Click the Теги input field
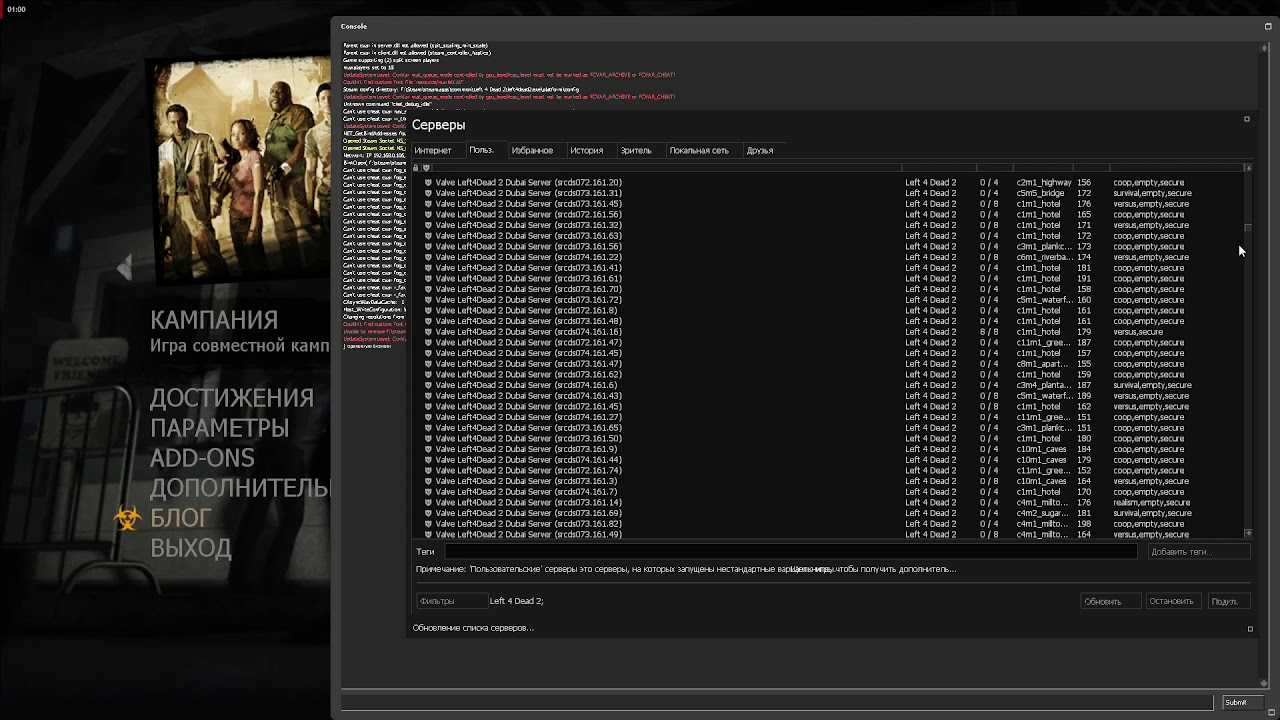Image resolution: width=1280 pixels, height=720 pixels. (790, 552)
